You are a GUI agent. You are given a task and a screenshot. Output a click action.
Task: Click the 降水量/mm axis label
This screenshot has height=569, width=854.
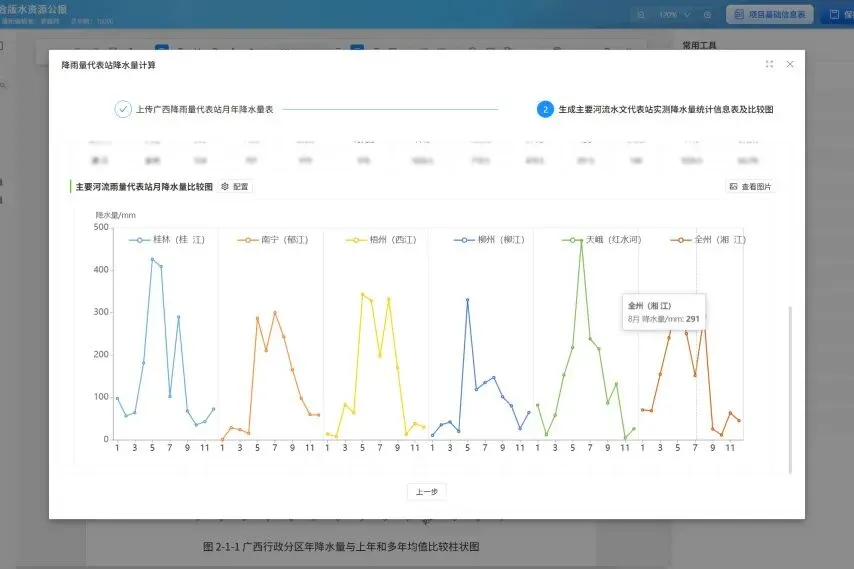(115, 215)
